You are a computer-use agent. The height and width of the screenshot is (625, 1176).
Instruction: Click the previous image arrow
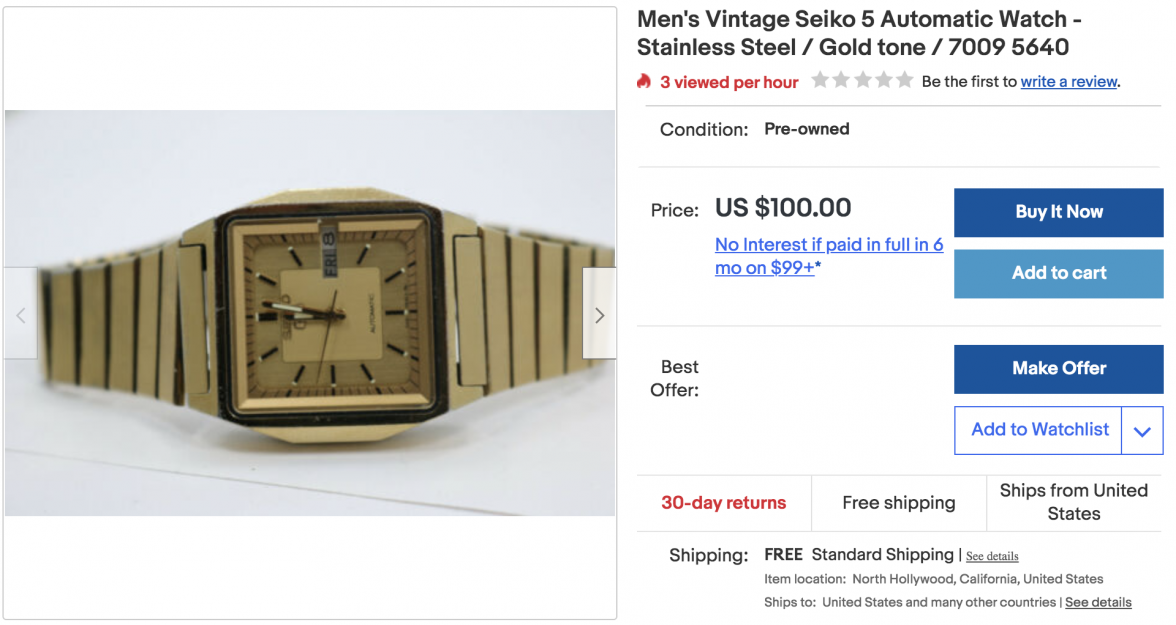(20, 315)
